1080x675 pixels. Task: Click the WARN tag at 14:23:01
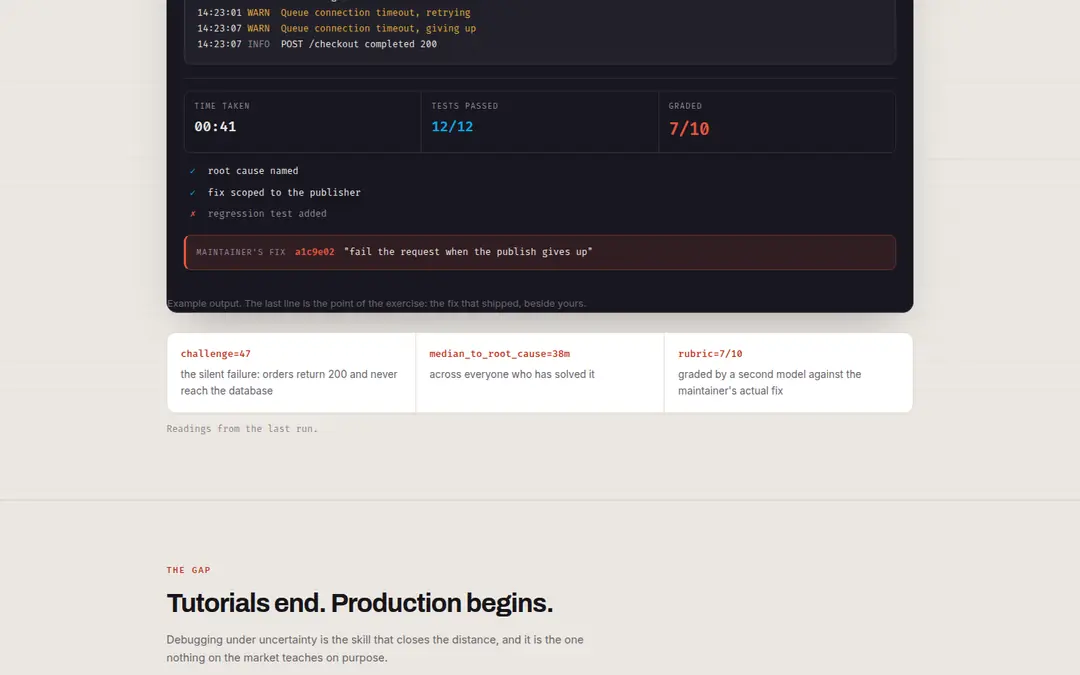(x=258, y=12)
